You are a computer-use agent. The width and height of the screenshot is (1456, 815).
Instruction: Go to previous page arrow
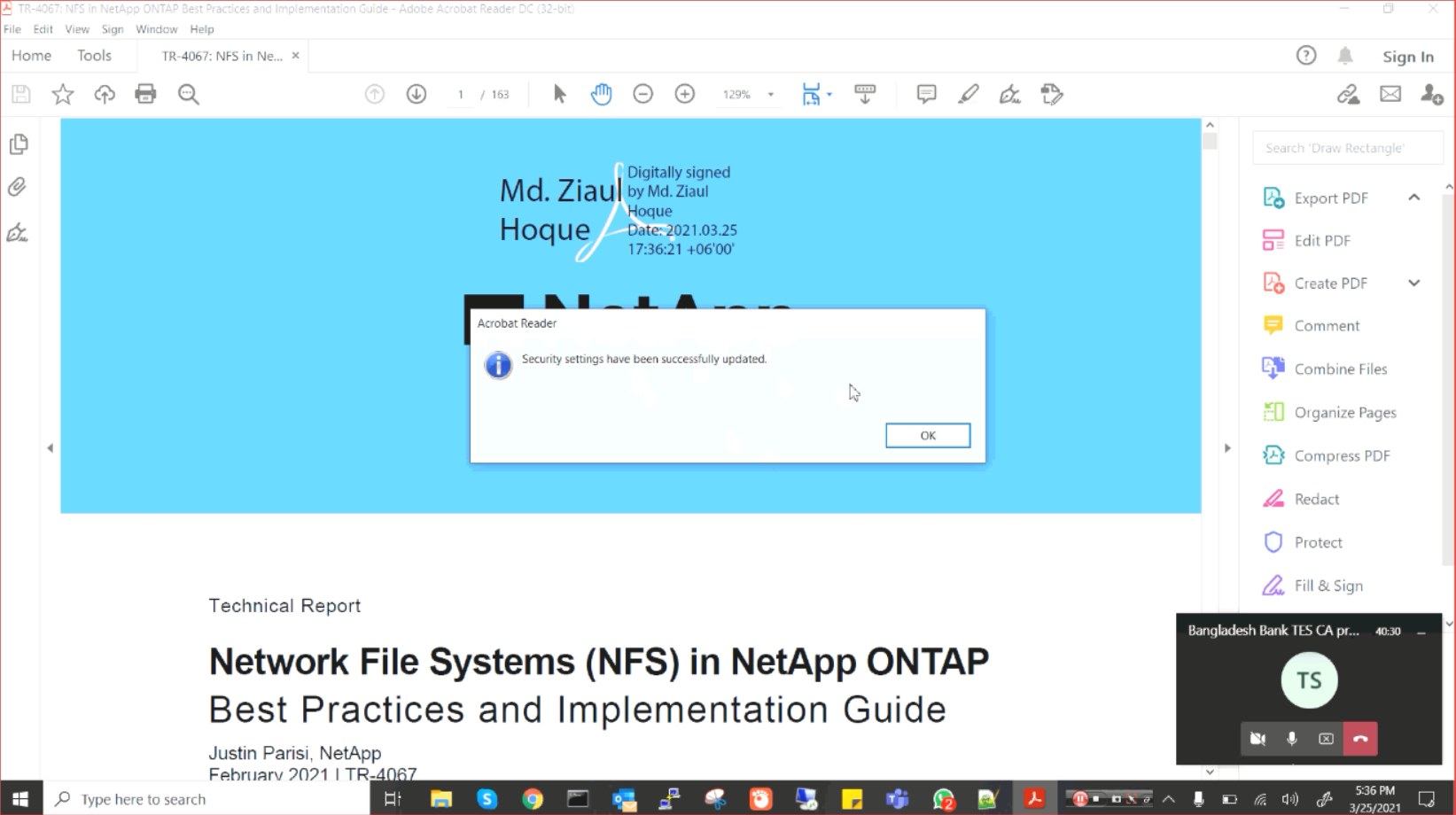coord(375,94)
